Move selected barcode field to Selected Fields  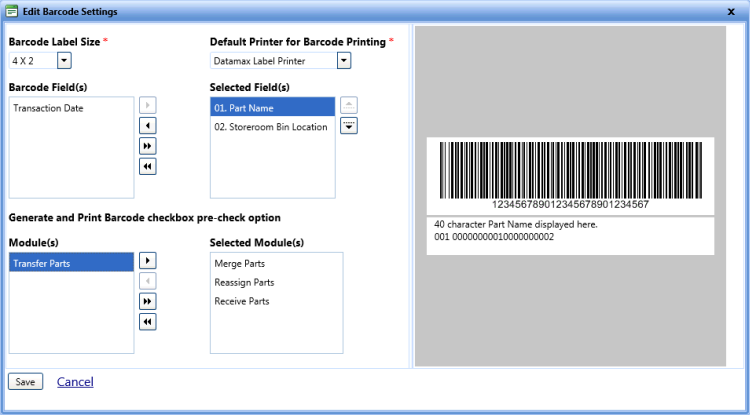[148, 105]
